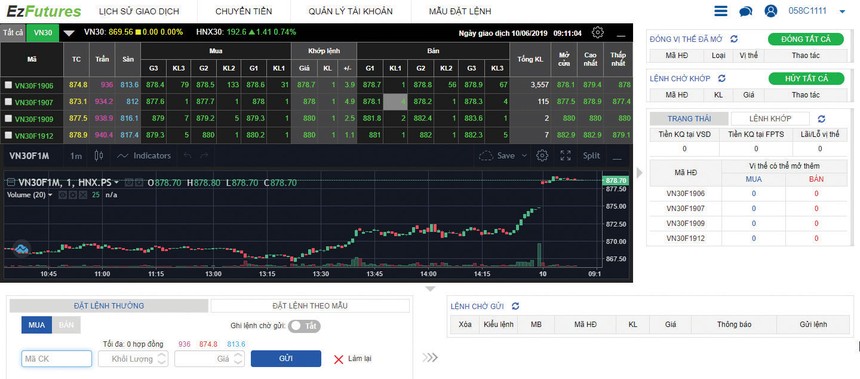Viewport: 860px width, 379px height.
Task: Open the hamburger menu icon
Action: 721,11
